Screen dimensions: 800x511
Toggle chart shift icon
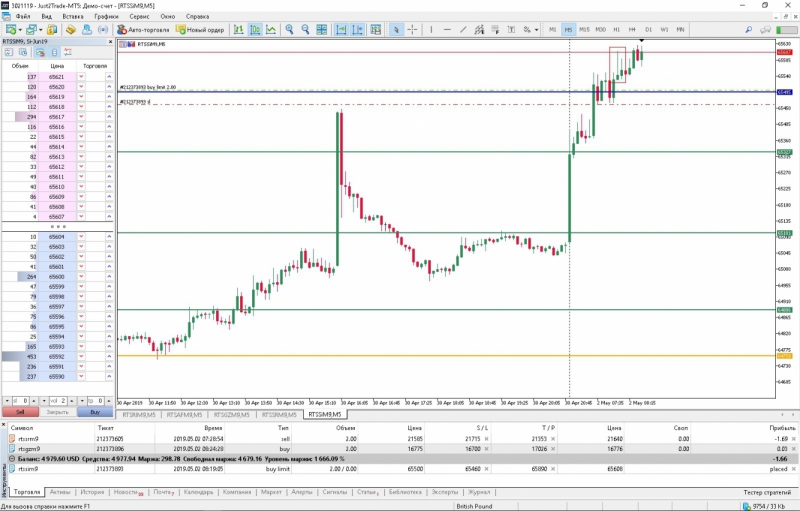click(358, 30)
